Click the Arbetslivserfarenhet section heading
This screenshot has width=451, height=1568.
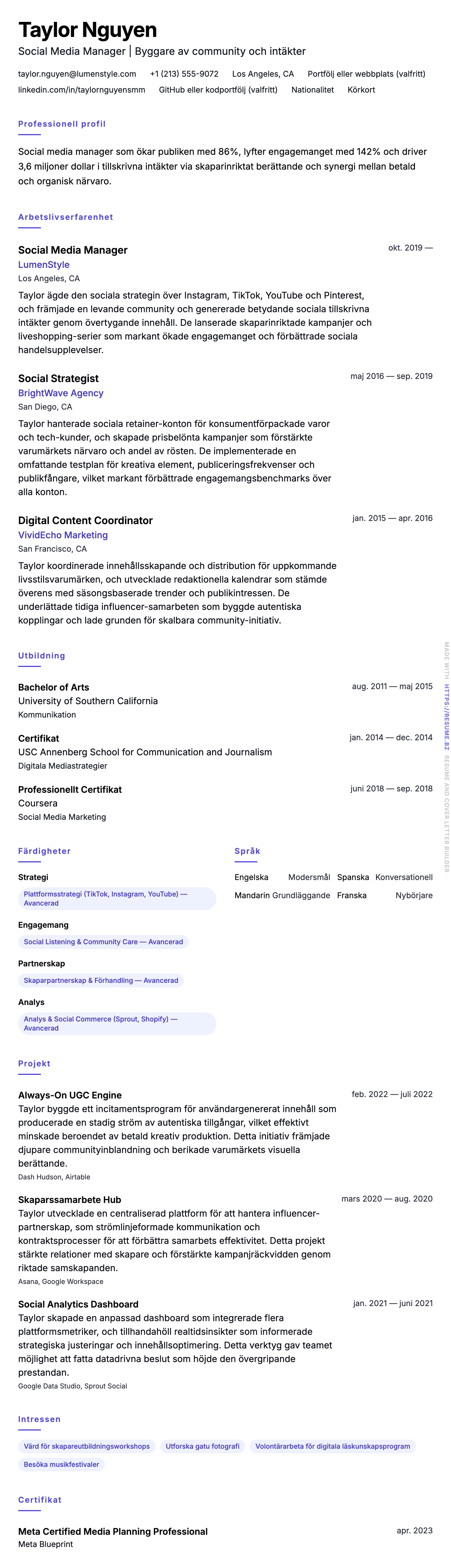(66, 217)
